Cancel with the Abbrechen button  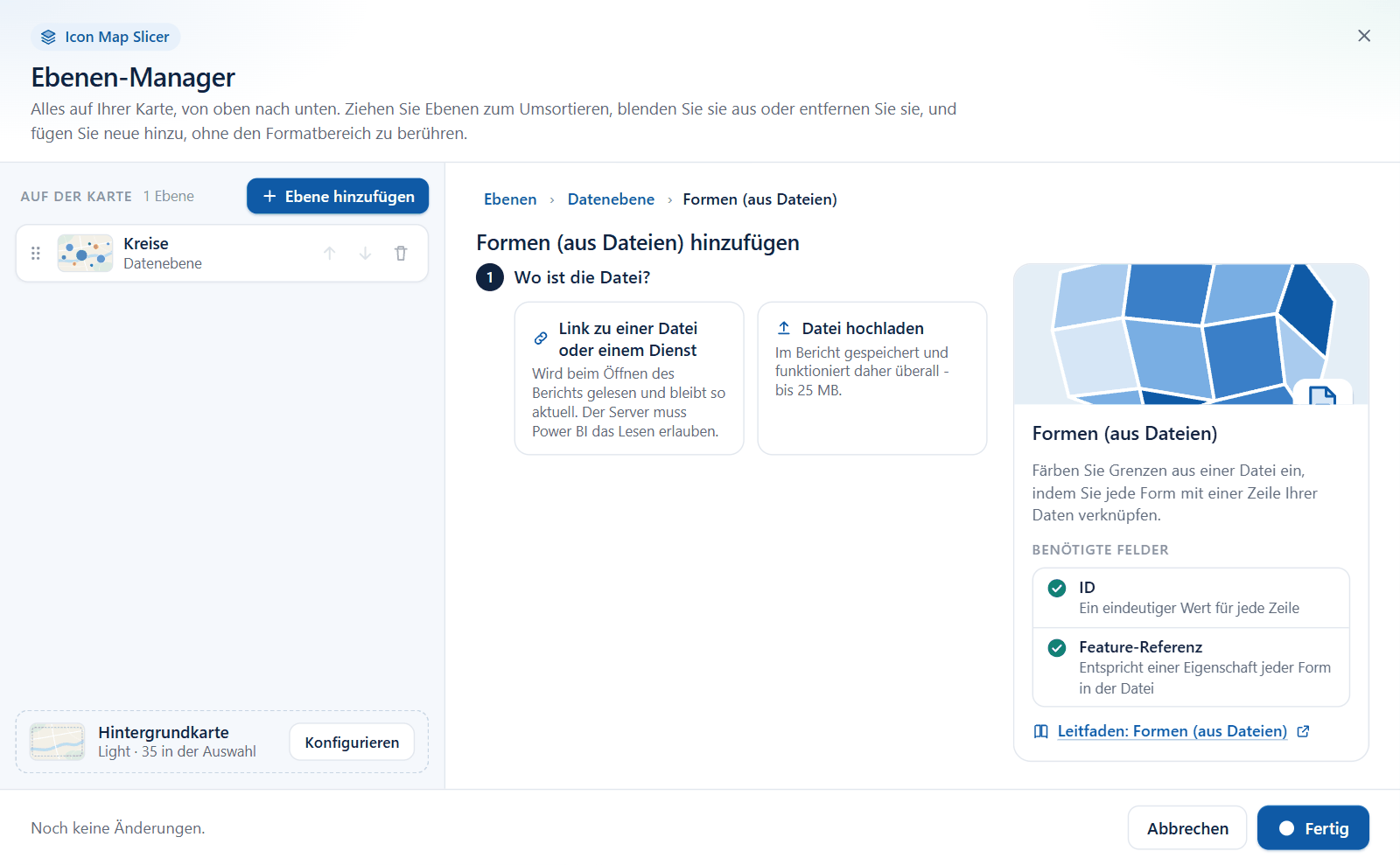[x=1187, y=828]
